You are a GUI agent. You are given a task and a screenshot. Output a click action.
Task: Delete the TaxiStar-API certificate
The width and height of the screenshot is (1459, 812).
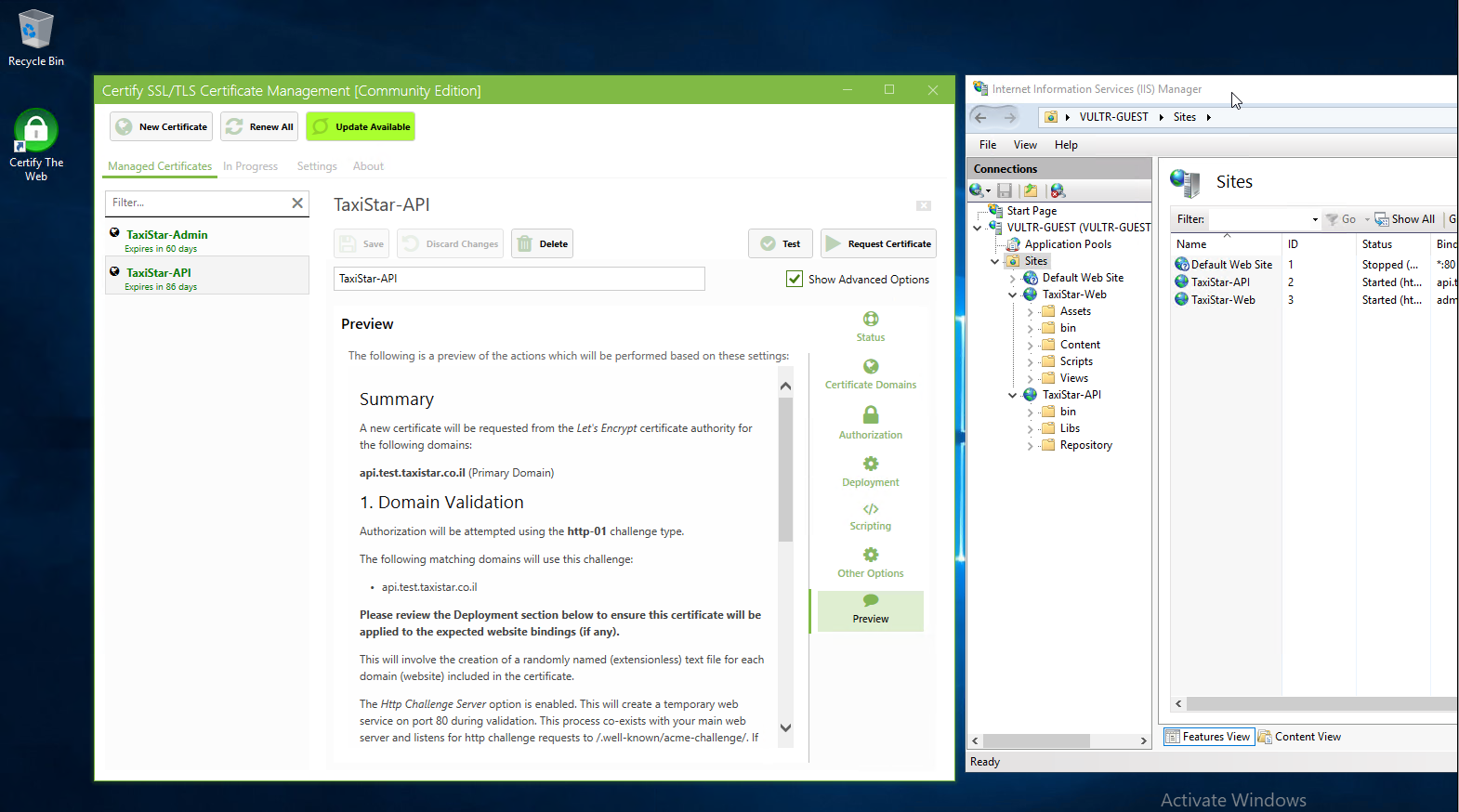542,243
